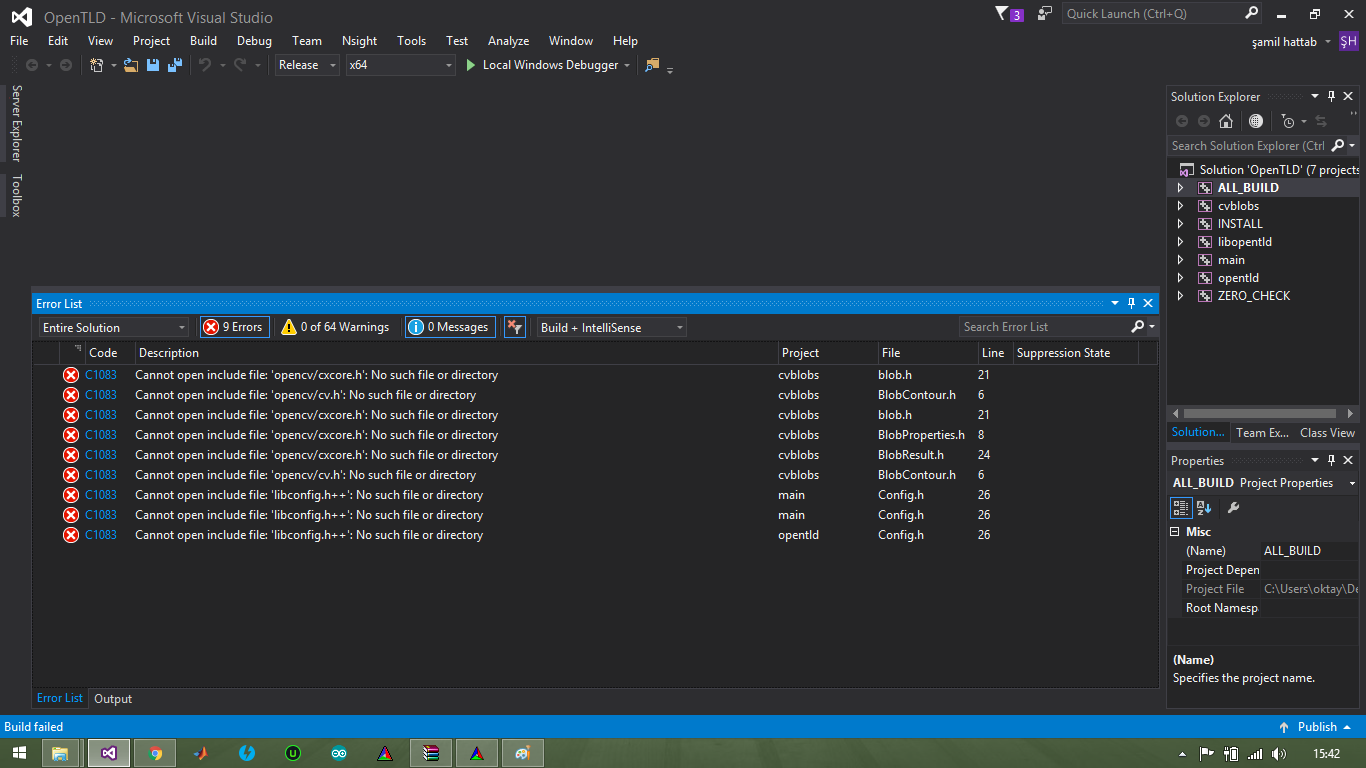1366x768 pixels.
Task: Click the Navigate Backward toolbar icon
Action: point(32,65)
